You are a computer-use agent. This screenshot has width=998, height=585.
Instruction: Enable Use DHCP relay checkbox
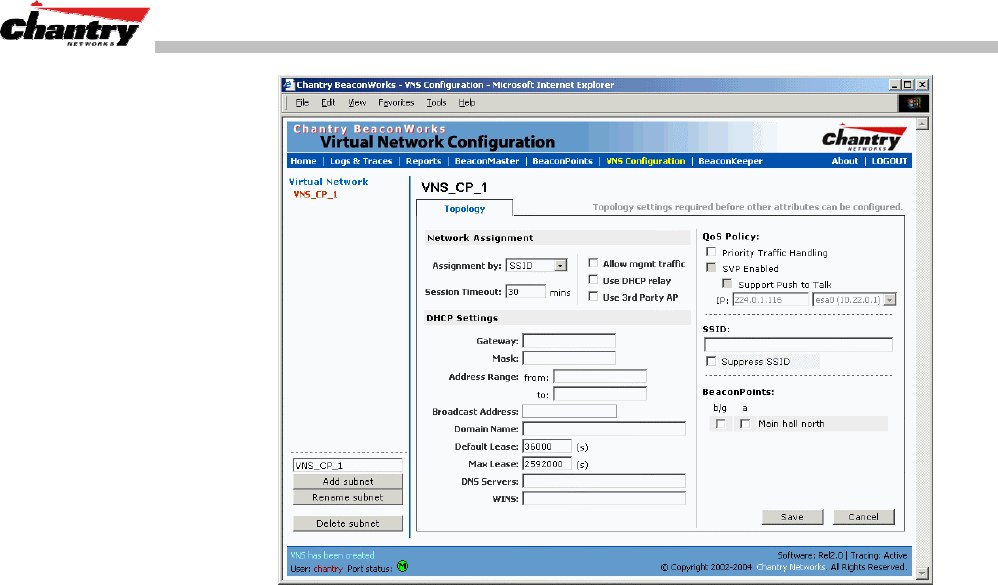[593, 279]
